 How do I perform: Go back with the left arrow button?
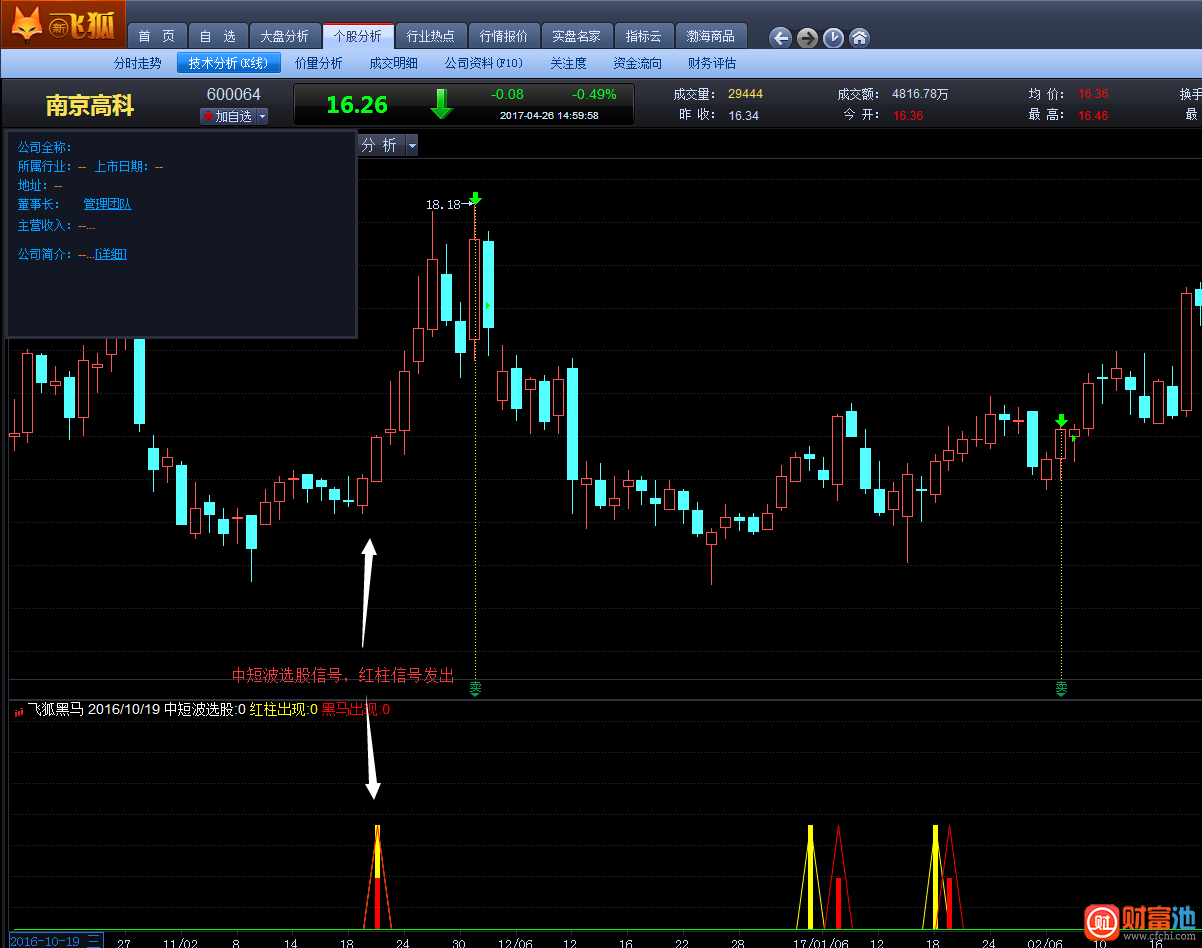781,38
